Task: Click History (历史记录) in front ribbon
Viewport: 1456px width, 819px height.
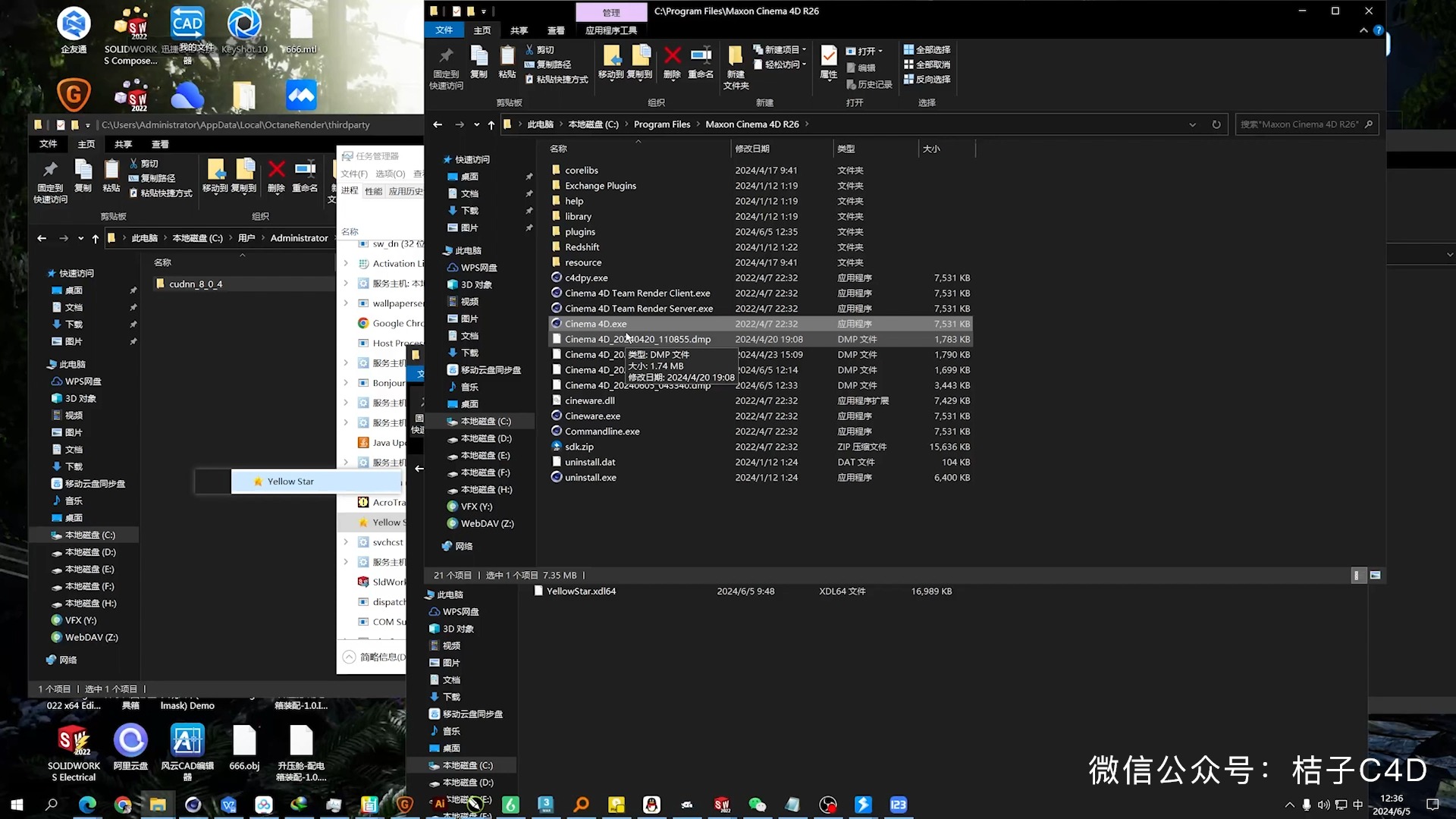Action: (x=869, y=84)
